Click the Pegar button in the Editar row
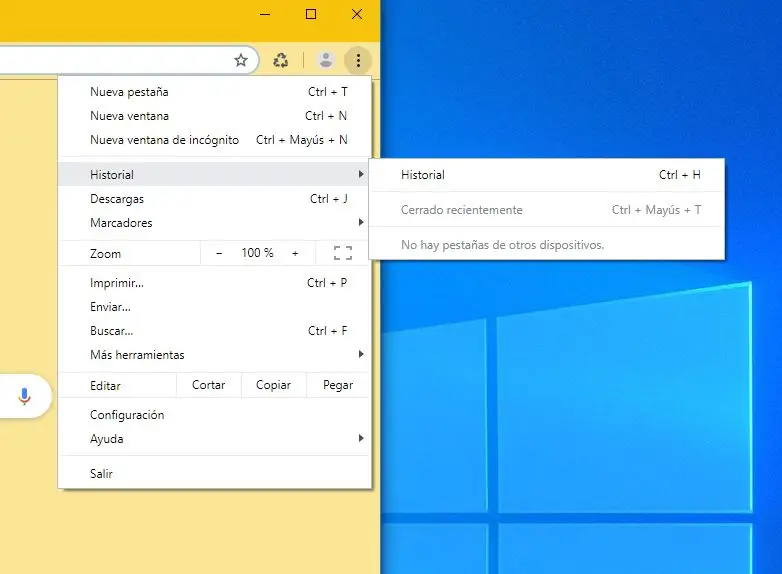Image resolution: width=782 pixels, height=574 pixels. coord(338,385)
